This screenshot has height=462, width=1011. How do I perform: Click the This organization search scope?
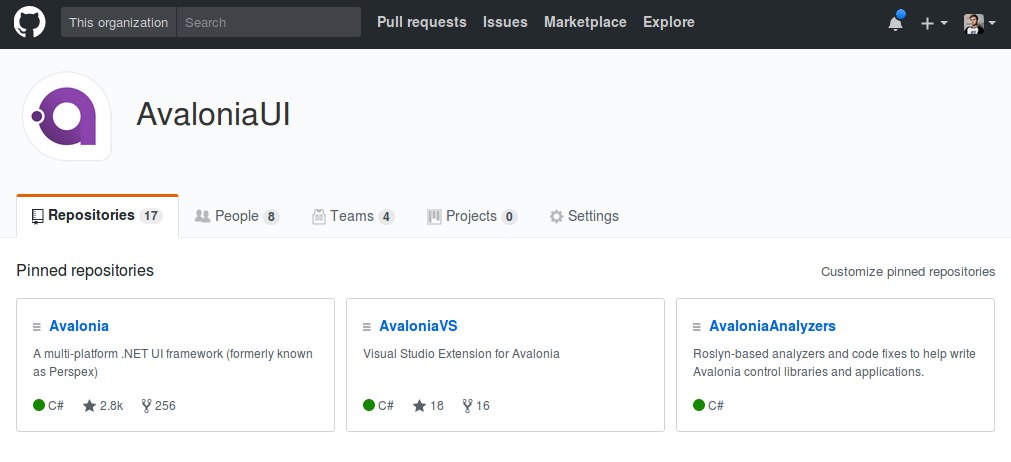(x=119, y=22)
